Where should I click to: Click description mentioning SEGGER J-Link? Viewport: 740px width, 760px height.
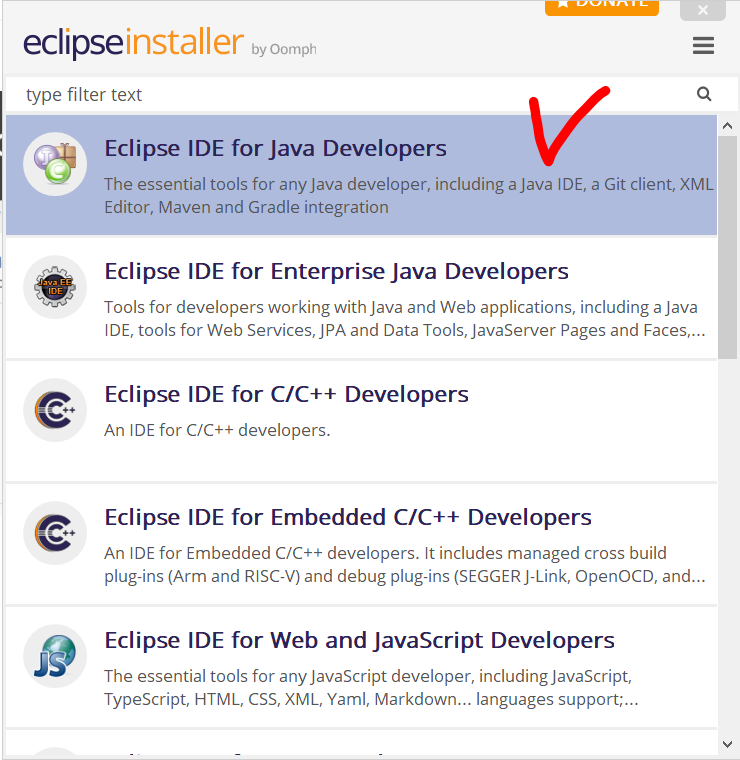click(405, 565)
